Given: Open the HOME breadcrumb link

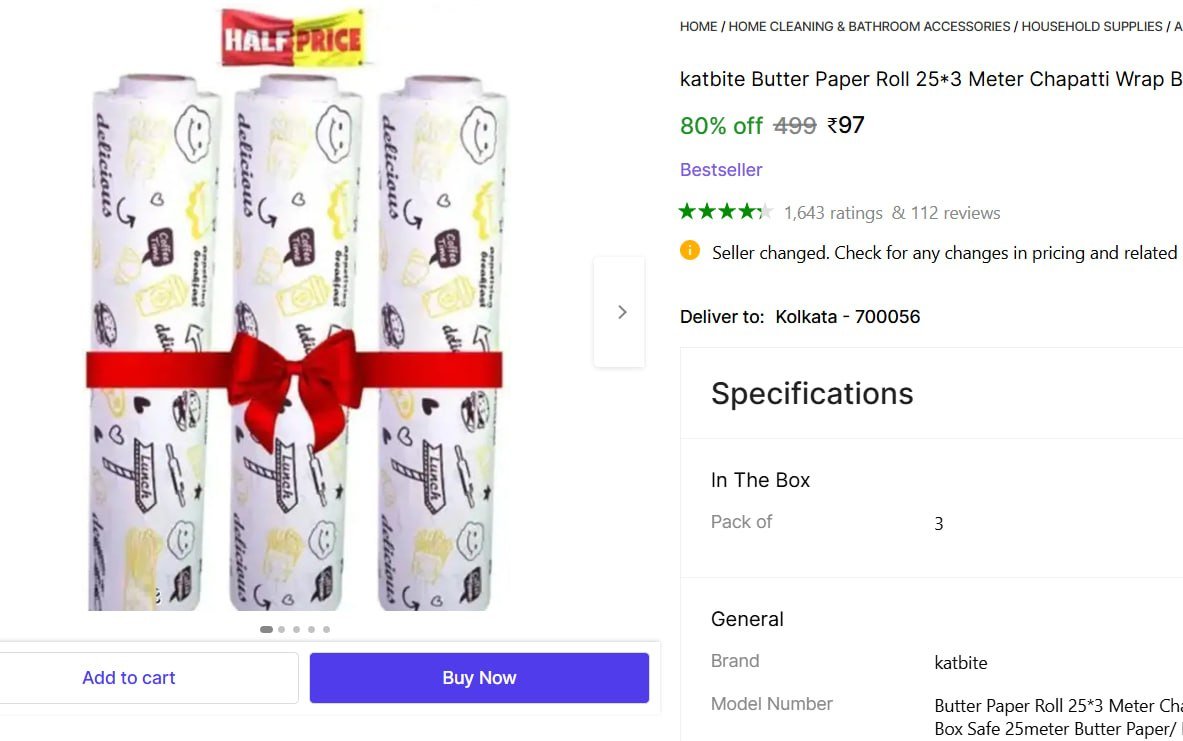Looking at the screenshot, I should point(698,26).
